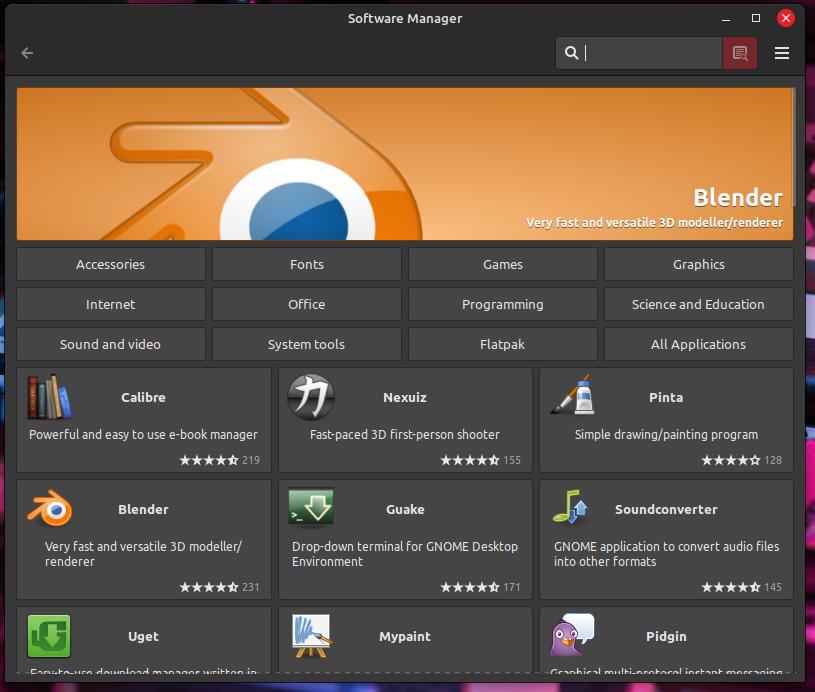This screenshot has width=815, height=692.
Task: Click Guake's star rating 171
Action: [481, 587]
